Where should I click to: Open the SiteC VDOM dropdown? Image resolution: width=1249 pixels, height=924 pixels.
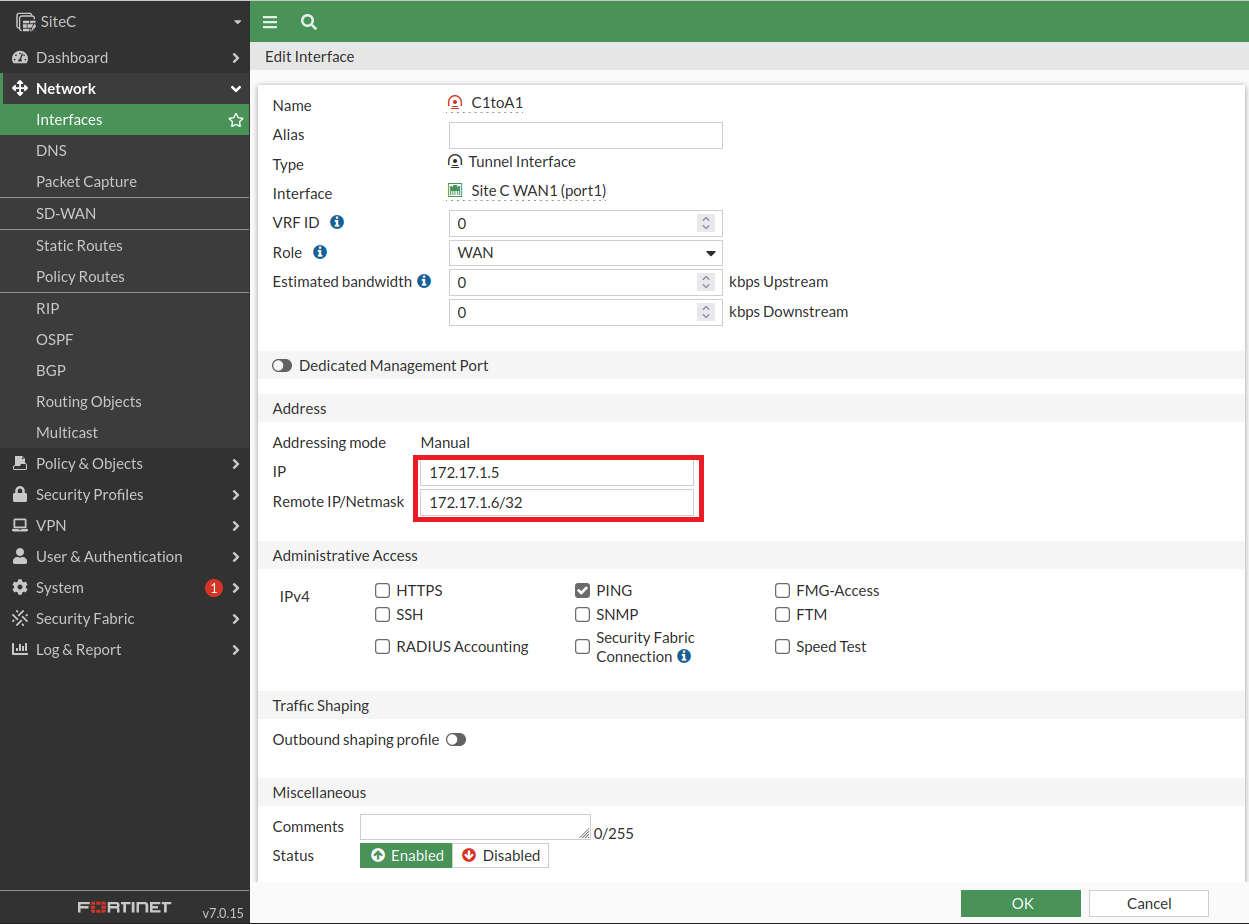tap(237, 22)
